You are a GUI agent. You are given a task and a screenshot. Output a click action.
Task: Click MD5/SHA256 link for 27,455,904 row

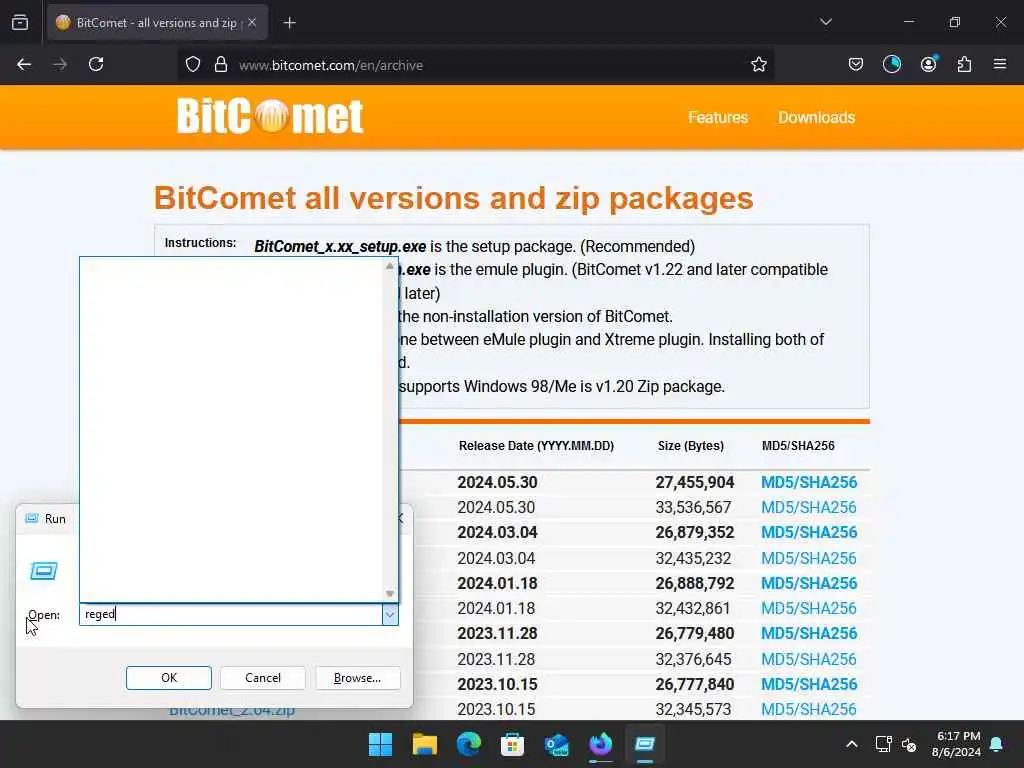tap(809, 483)
